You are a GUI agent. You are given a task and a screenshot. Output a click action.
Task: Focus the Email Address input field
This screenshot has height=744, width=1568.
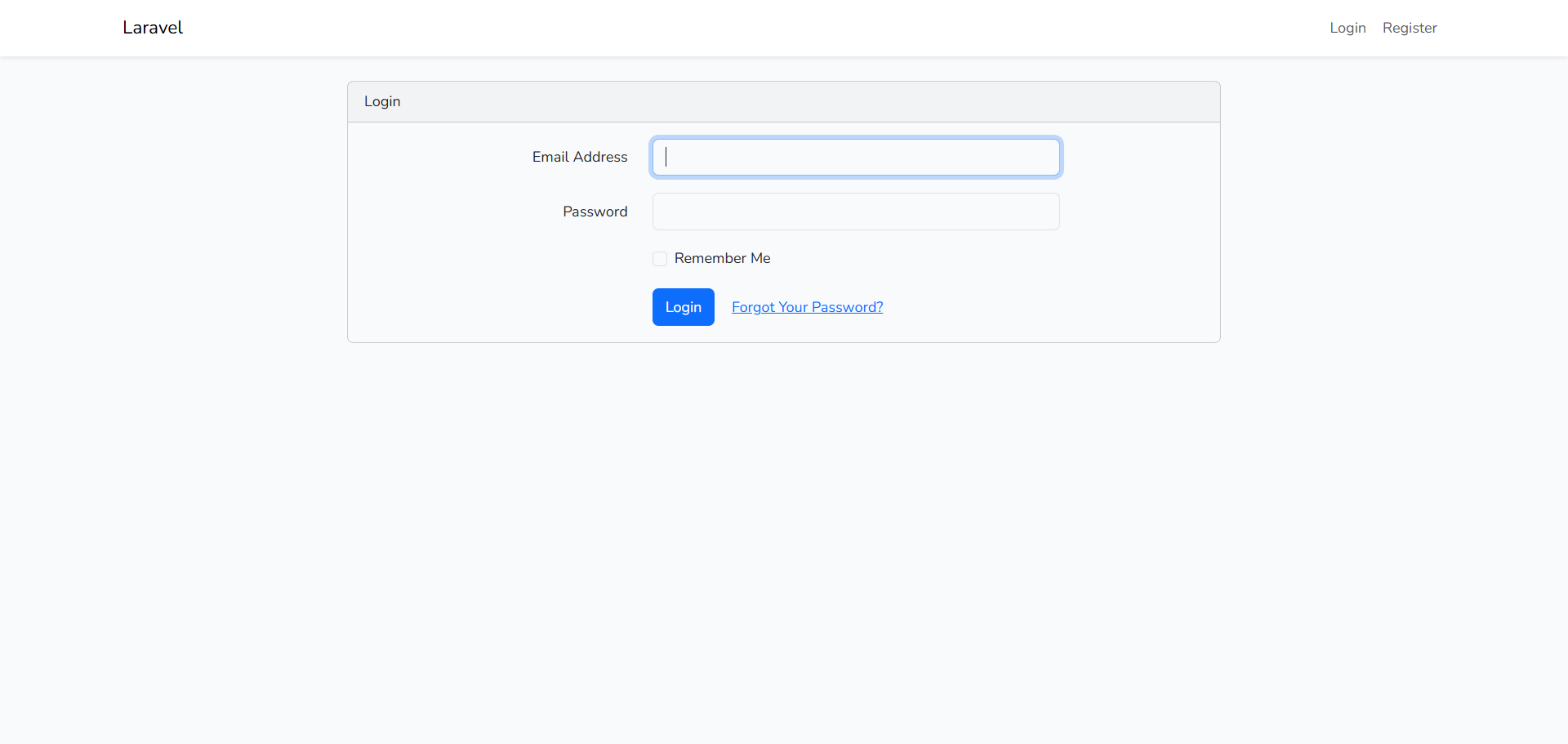tap(856, 158)
